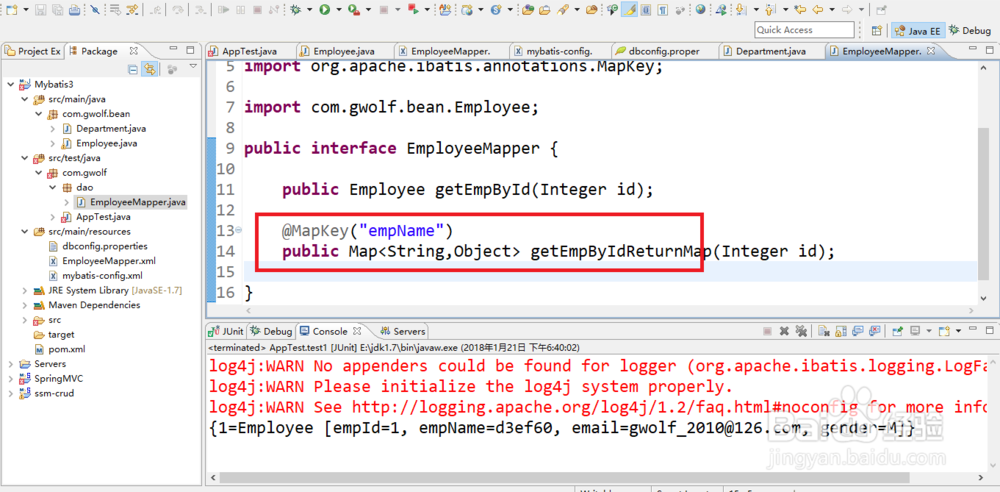Collapse the com.gwolf.bean package

[x=38, y=114]
